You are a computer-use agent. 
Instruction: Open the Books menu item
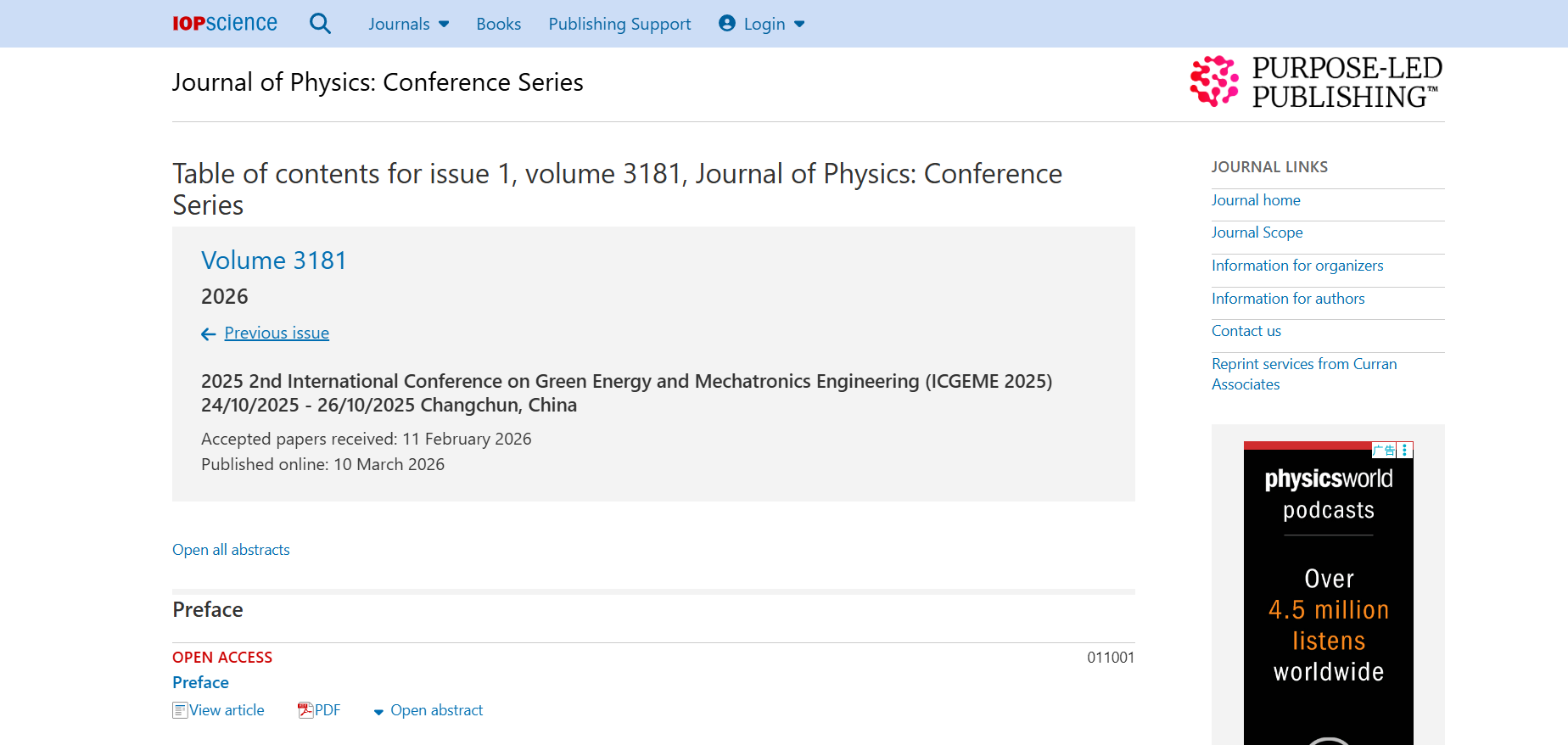pos(498,24)
